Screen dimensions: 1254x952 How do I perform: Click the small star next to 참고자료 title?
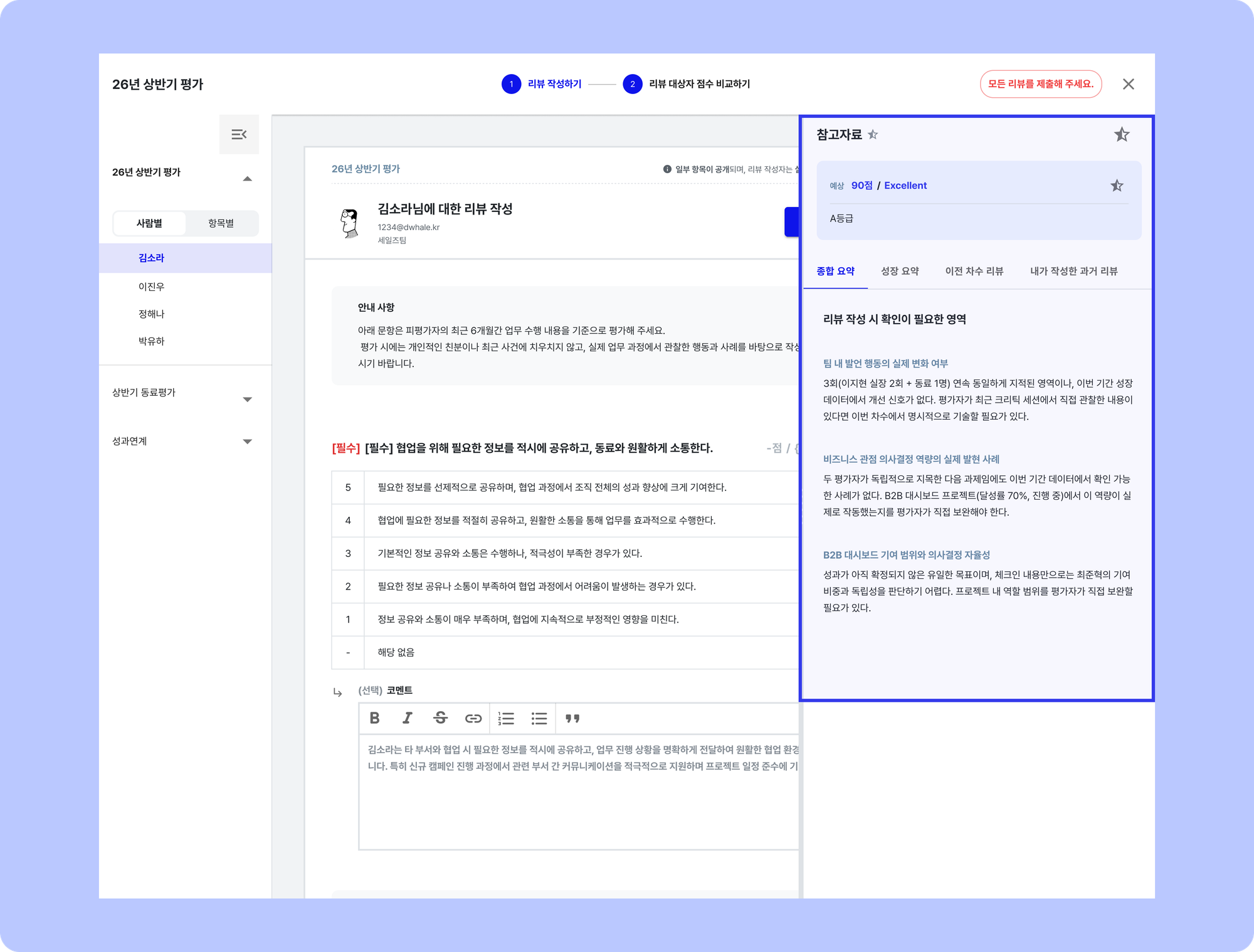tap(873, 134)
